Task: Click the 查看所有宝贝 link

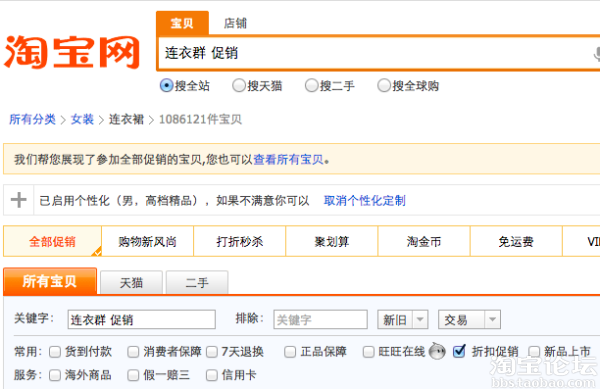Action: pos(288,160)
